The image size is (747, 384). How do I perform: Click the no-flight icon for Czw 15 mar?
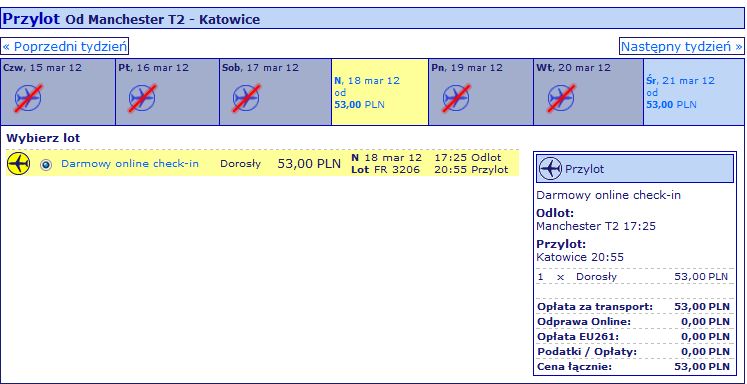point(28,98)
